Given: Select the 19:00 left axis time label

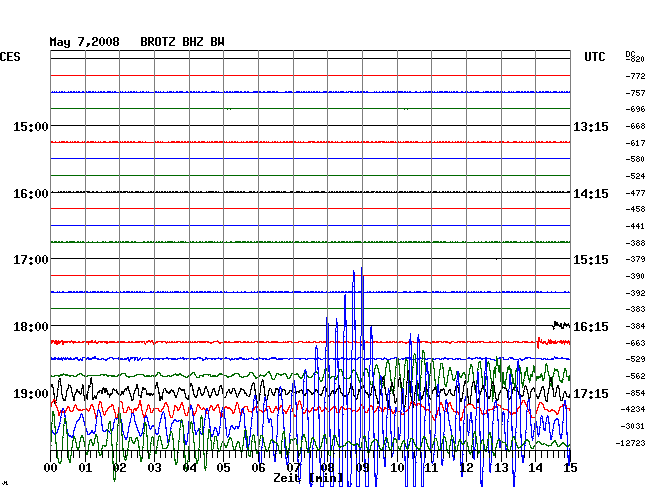Looking at the screenshot, I should pos(30,394).
